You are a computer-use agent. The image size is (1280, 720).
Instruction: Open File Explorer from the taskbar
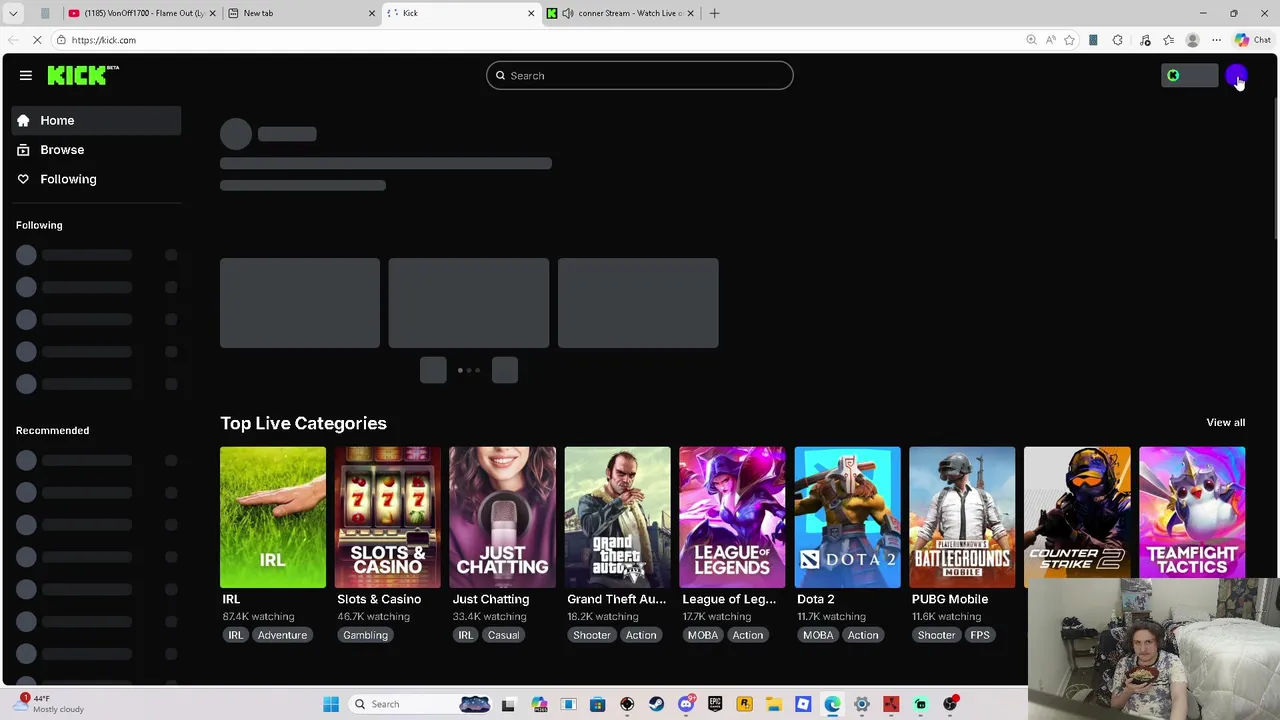[774, 704]
